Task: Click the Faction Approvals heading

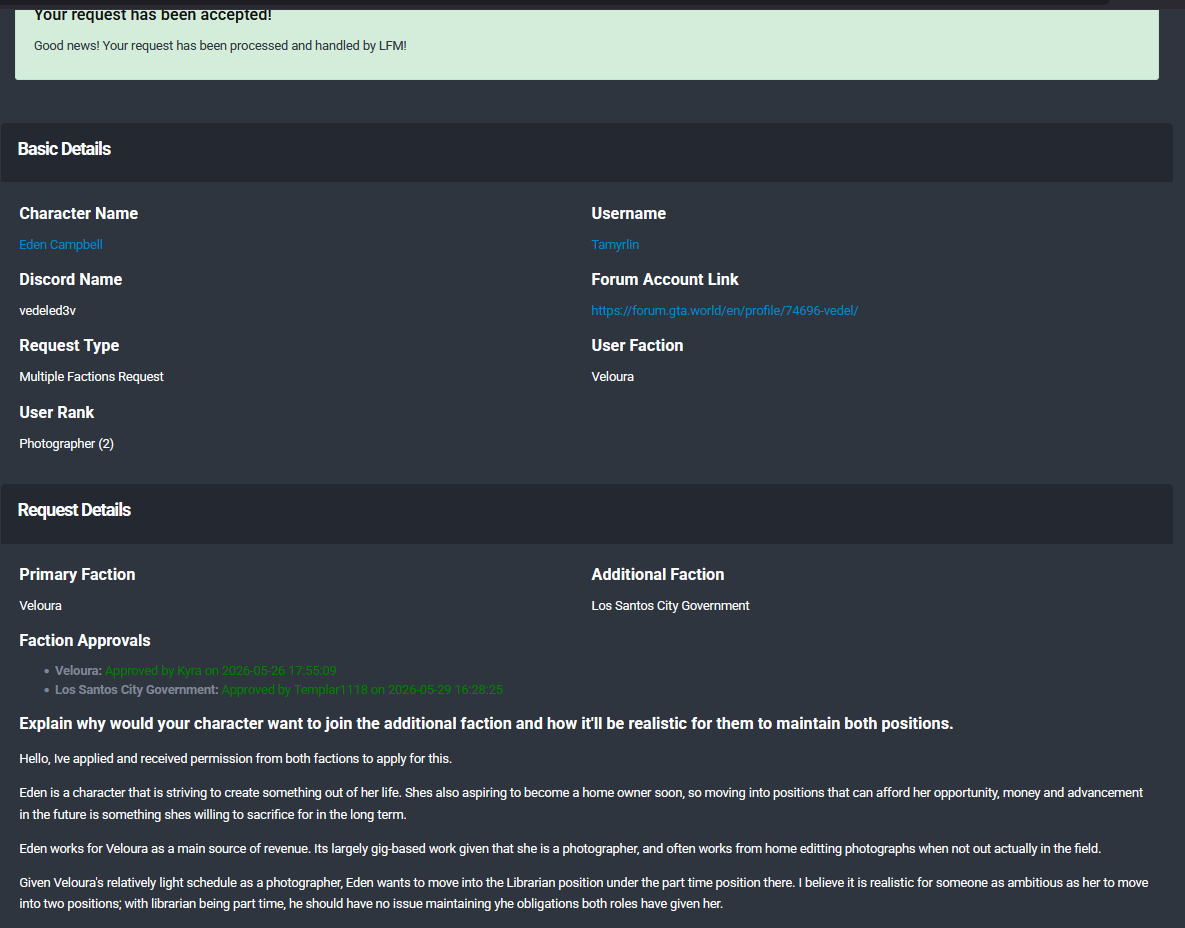Action: coord(85,640)
